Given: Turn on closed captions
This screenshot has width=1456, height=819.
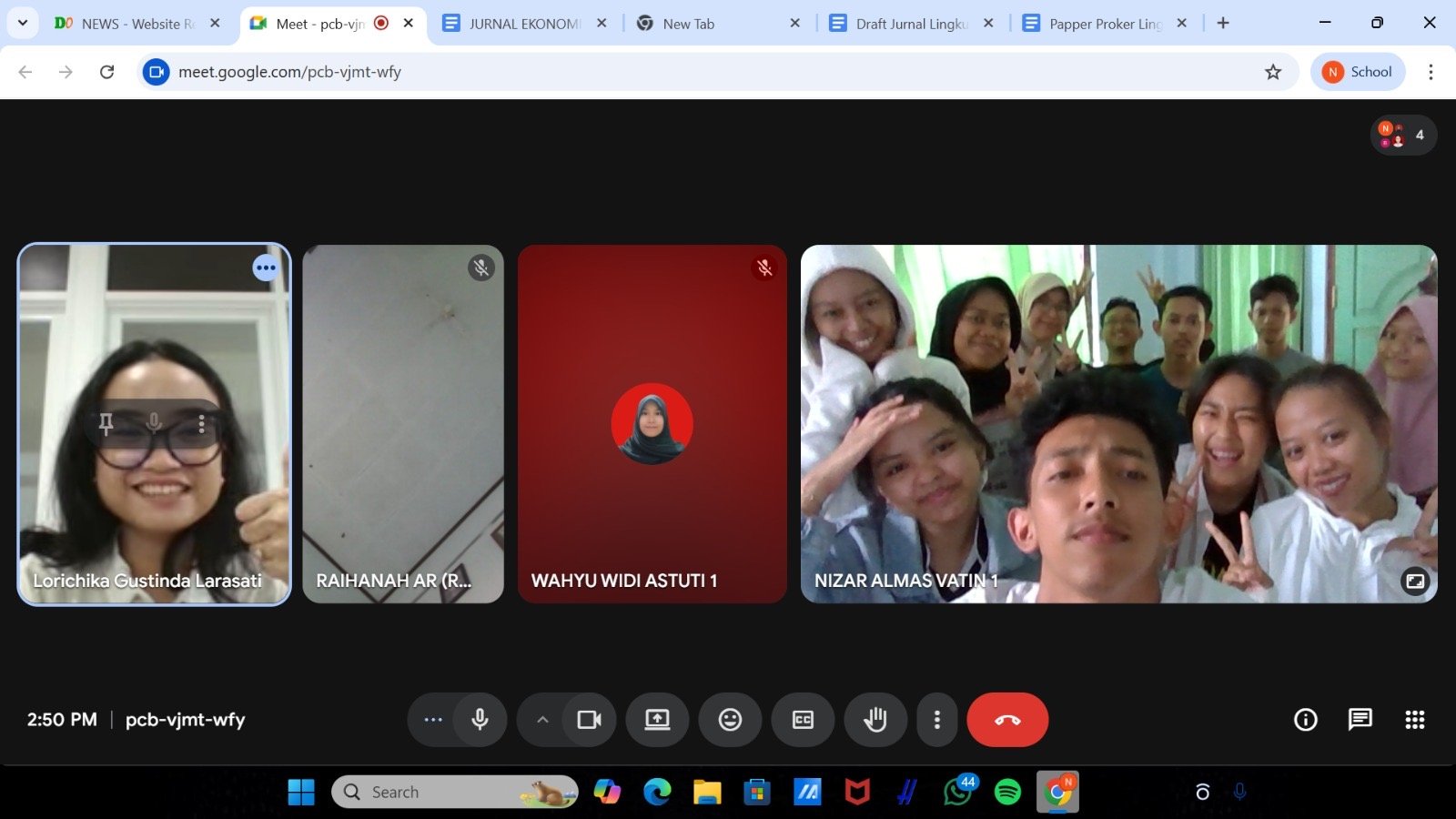Looking at the screenshot, I should tap(803, 720).
